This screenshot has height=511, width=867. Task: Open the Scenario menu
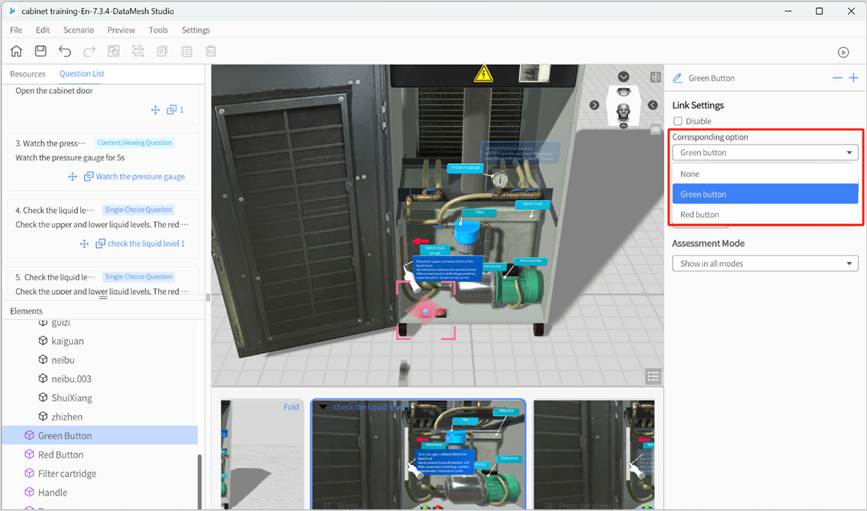[x=78, y=30]
